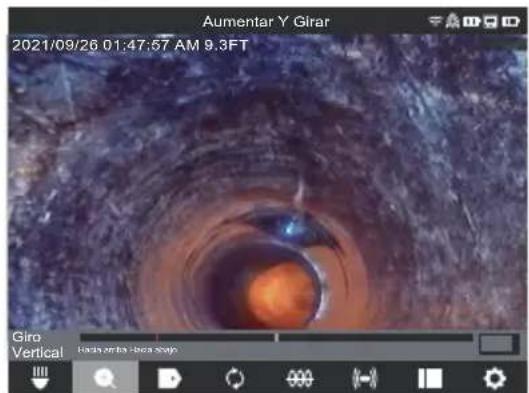Check the first battery indicator after the bell
The width and height of the screenshot is (529, 393).
(x=471, y=22)
